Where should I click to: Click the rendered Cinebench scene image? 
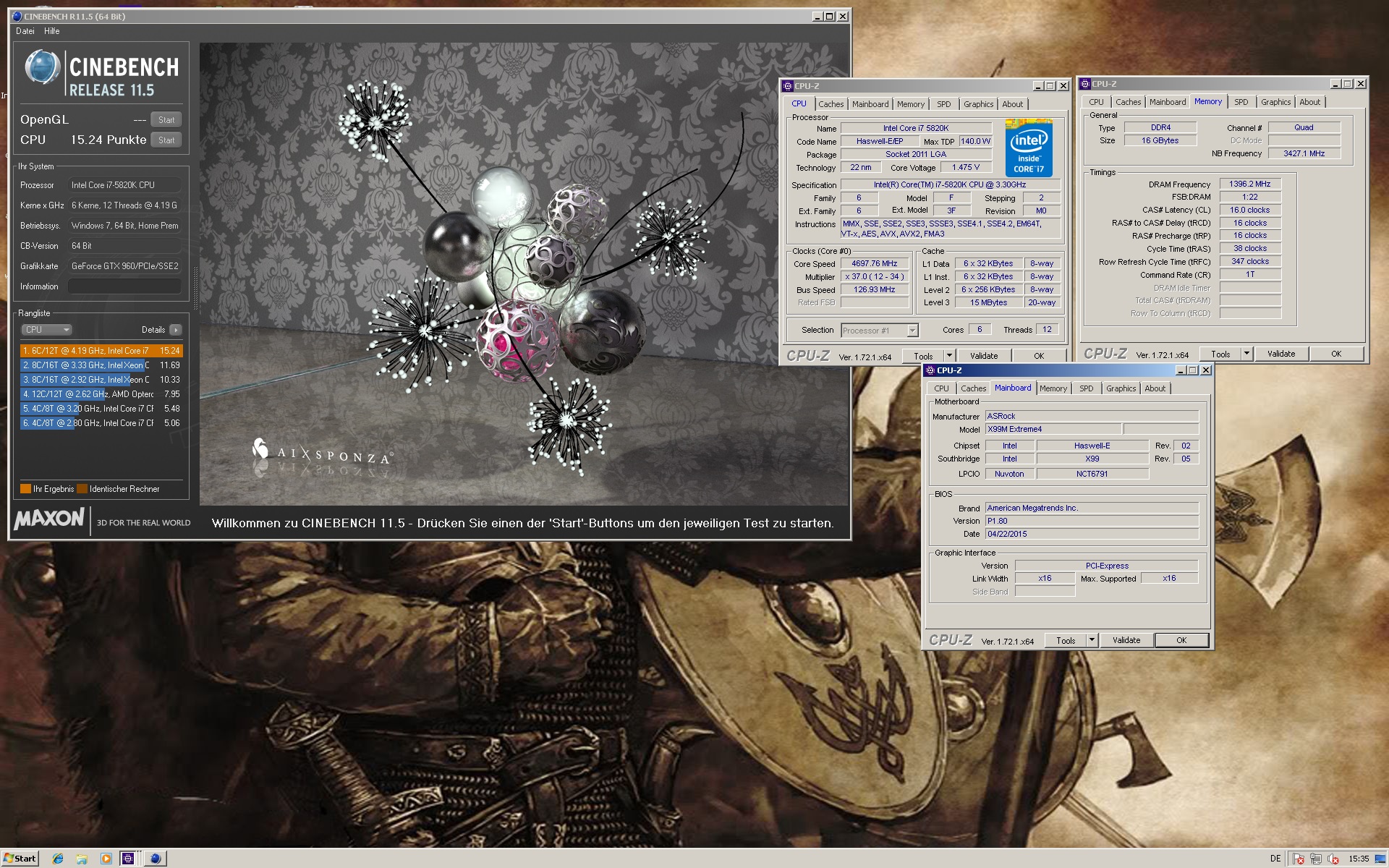click(524, 273)
